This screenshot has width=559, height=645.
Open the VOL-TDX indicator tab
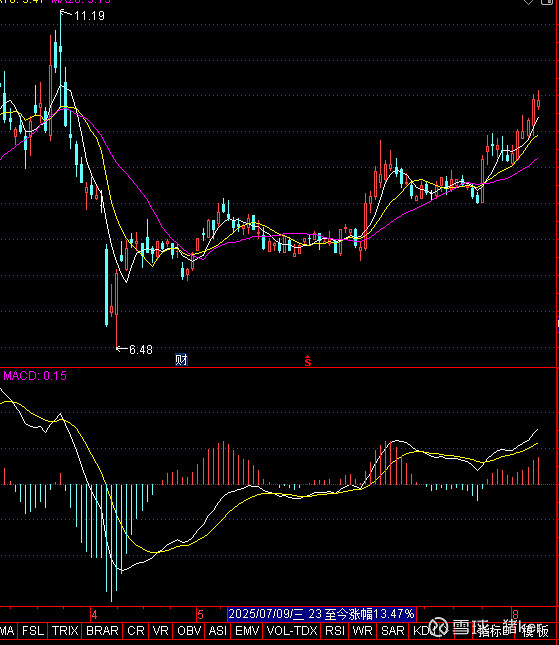coord(292,631)
